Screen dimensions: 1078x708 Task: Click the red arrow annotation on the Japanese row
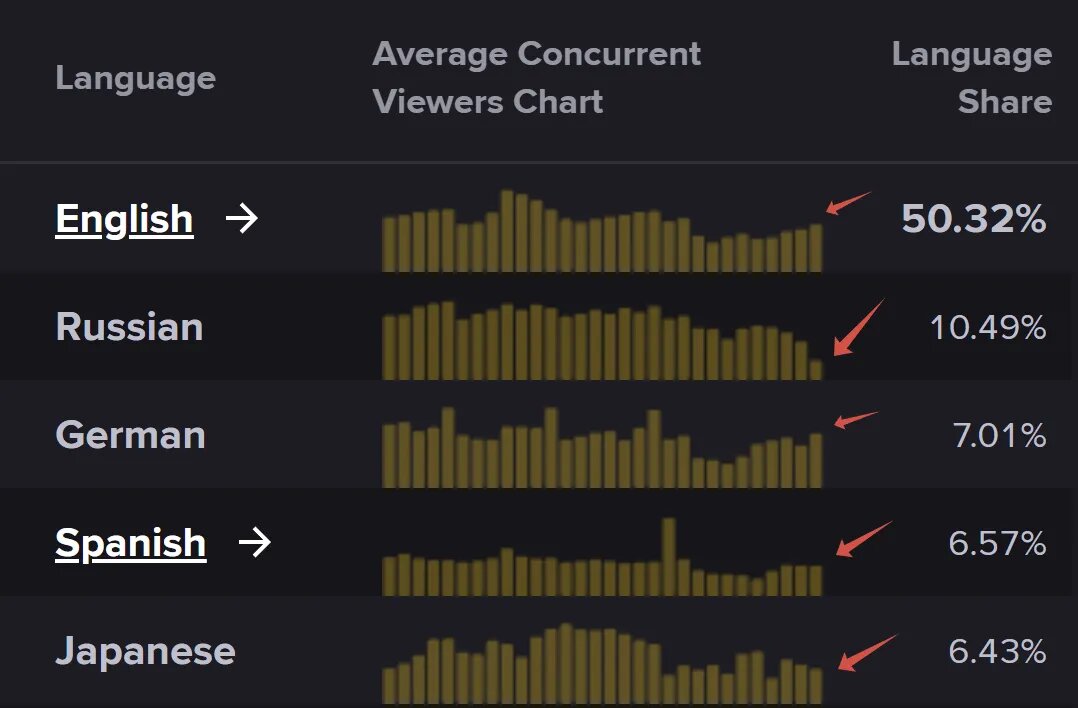point(865,653)
